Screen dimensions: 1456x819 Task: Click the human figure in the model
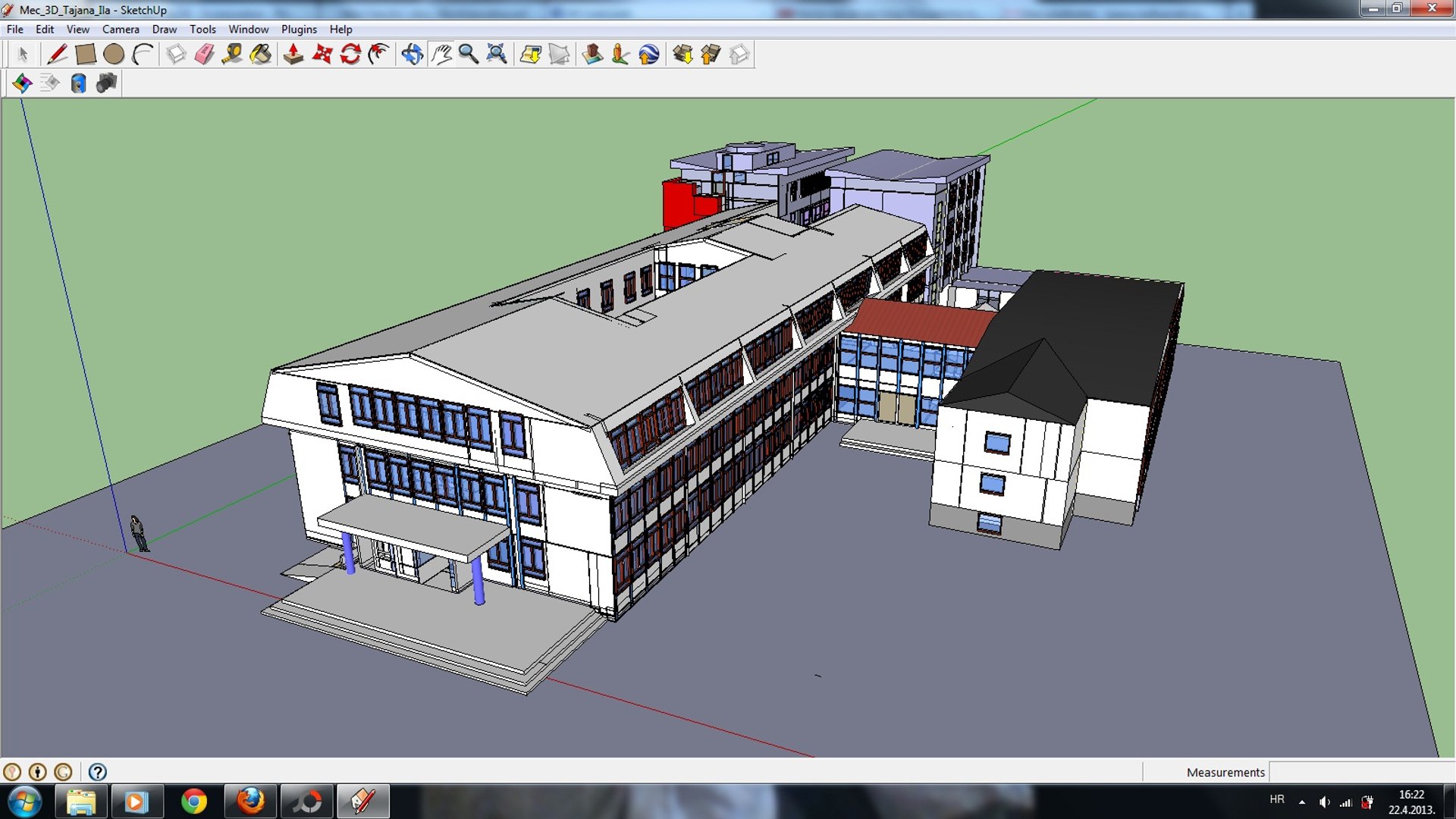point(138,533)
